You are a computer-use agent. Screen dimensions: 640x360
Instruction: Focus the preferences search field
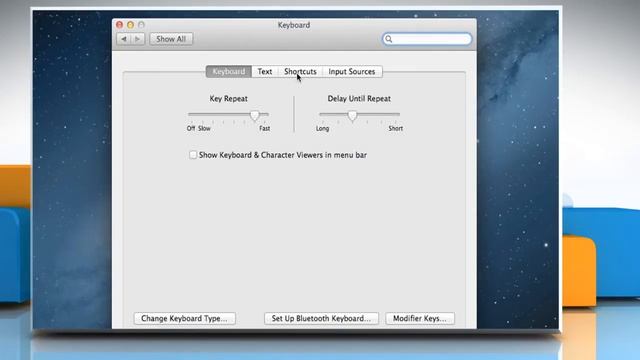(x=427, y=39)
